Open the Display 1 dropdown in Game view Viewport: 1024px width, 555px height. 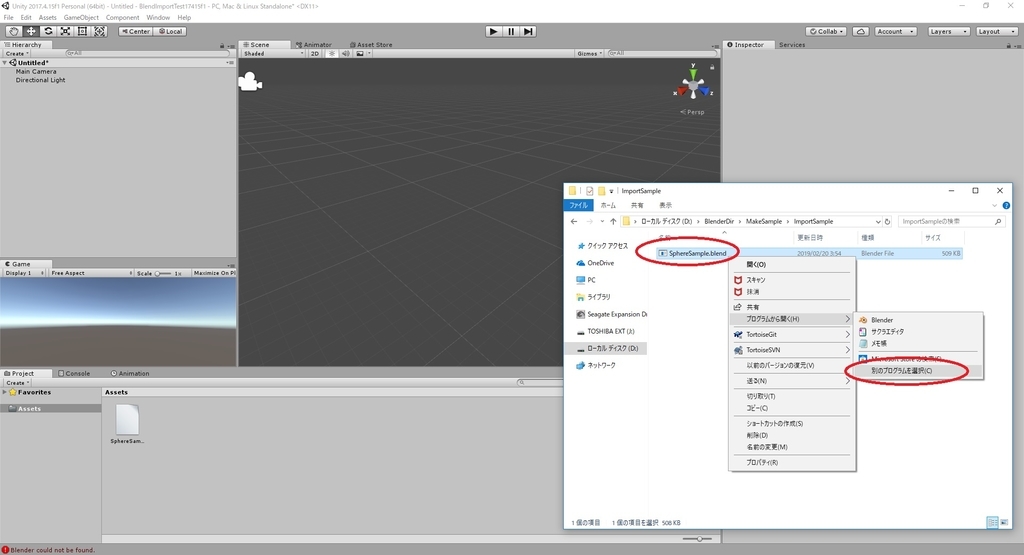coord(24,273)
